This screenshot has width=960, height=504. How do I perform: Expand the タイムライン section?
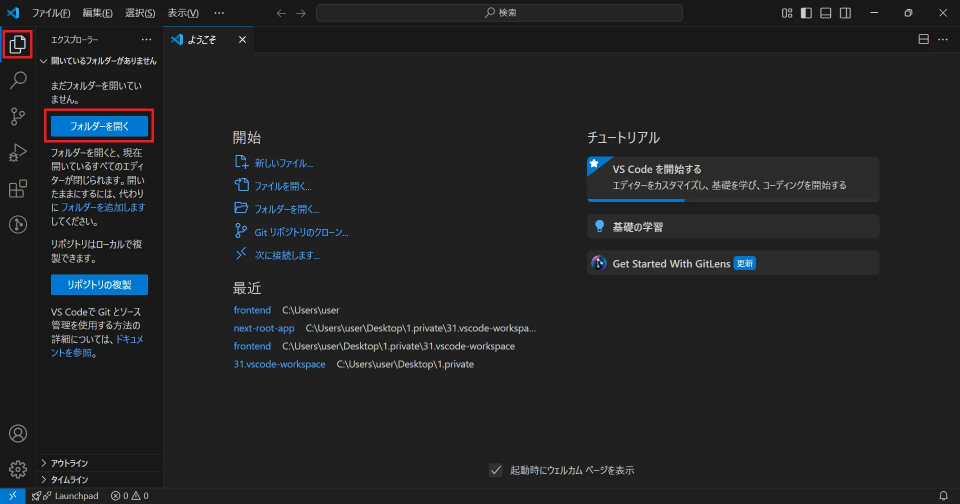(x=100, y=480)
